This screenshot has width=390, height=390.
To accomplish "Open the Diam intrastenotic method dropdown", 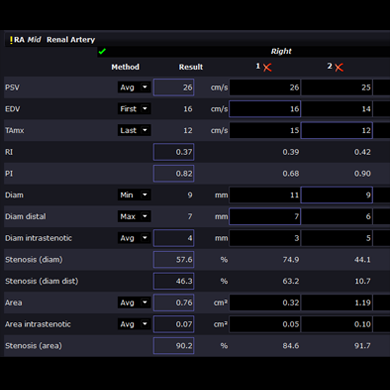I will 134,238.
